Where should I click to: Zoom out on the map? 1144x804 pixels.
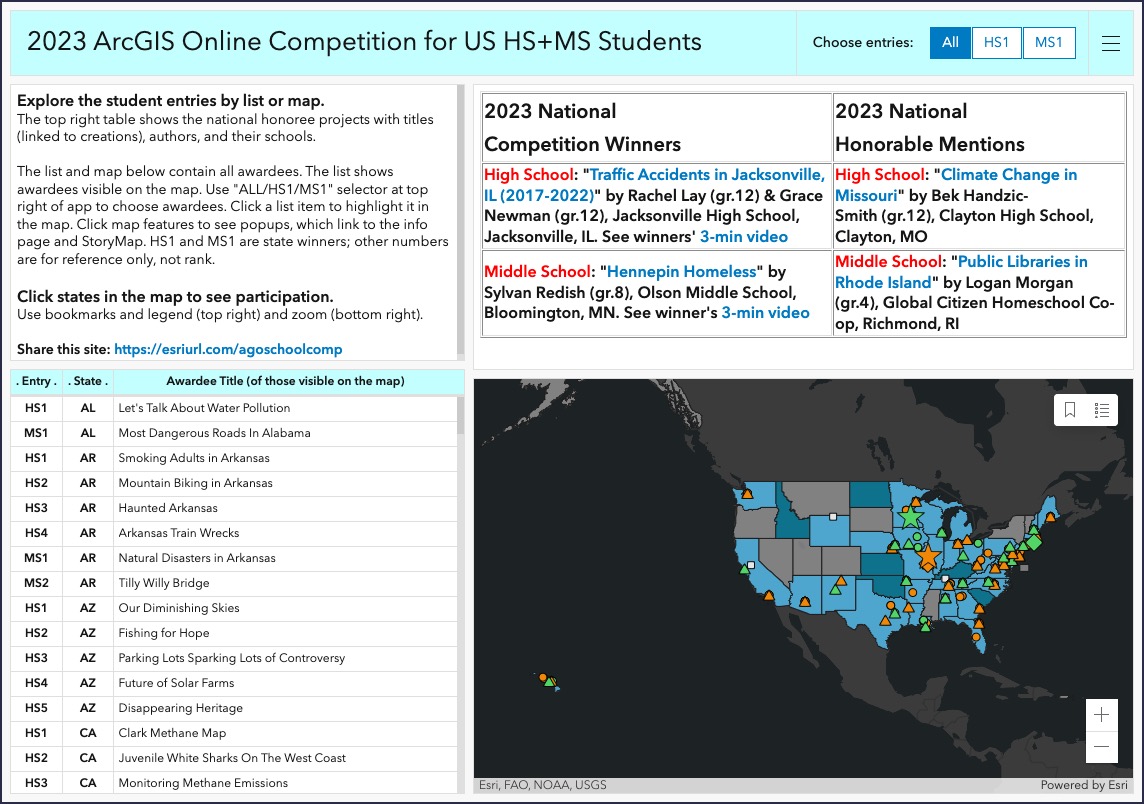(x=1101, y=746)
